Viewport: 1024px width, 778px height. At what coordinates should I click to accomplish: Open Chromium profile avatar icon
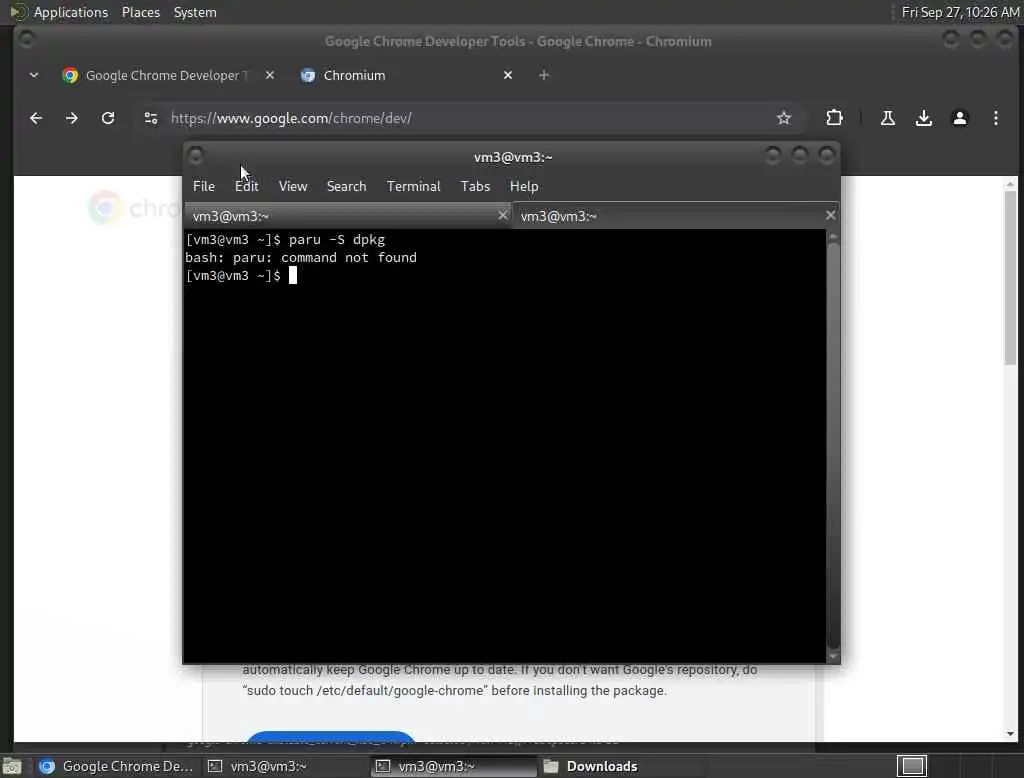(x=959, y=118)
